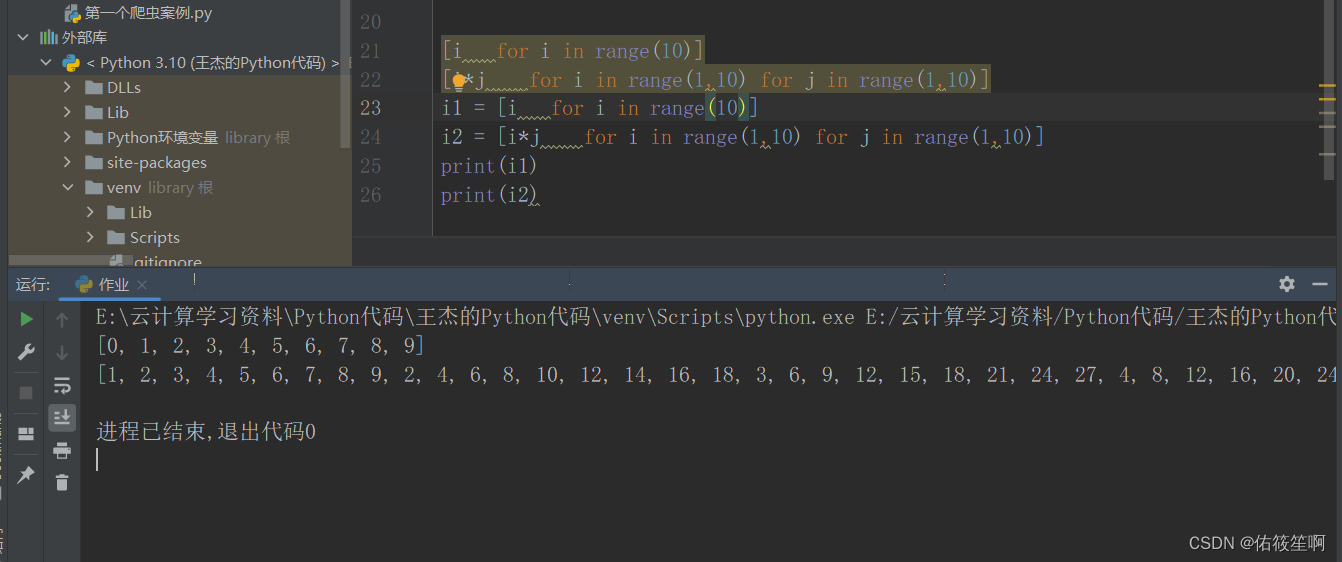Select file 第一个爬虫案例.py
1342x562 pixels.
click(x=148, y=13)
